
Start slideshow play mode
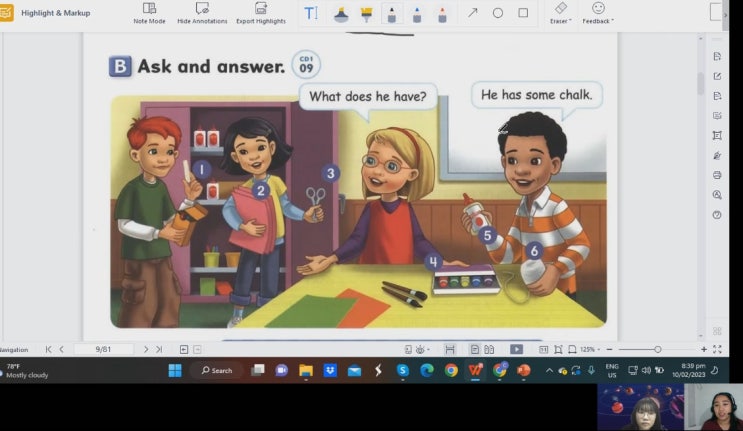[x=516, y=350]
